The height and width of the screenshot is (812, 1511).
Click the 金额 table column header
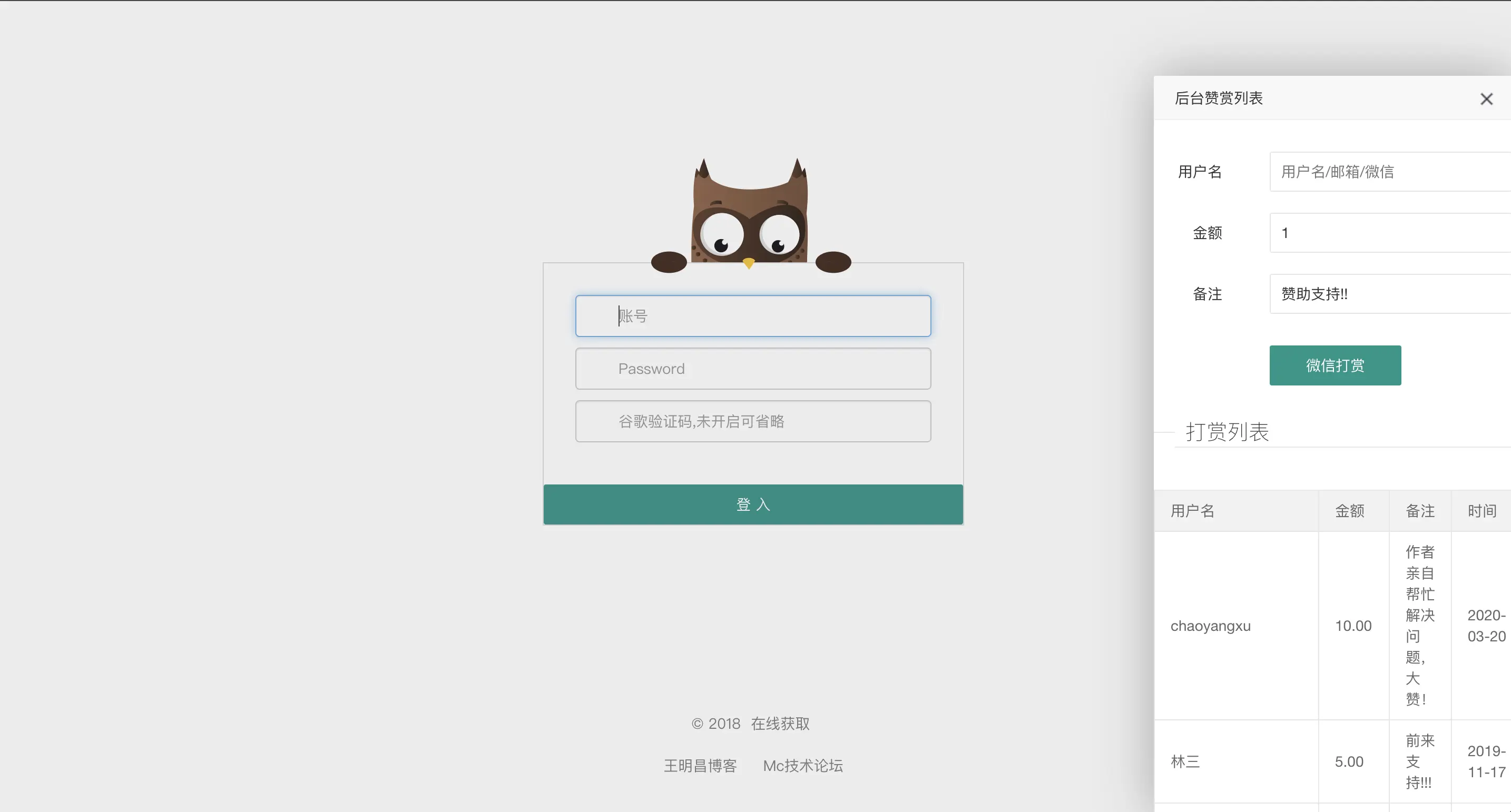(x=1350, y=511)
